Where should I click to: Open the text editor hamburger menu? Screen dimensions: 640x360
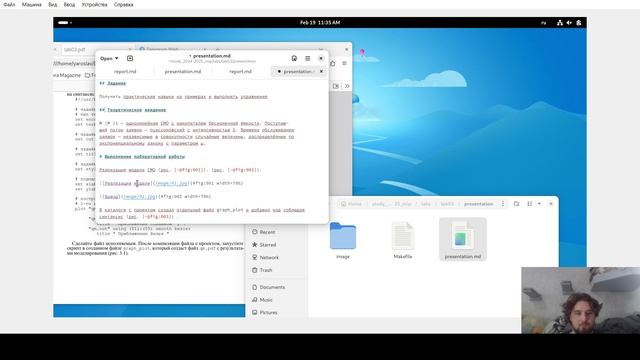click(x=308, y=58)
